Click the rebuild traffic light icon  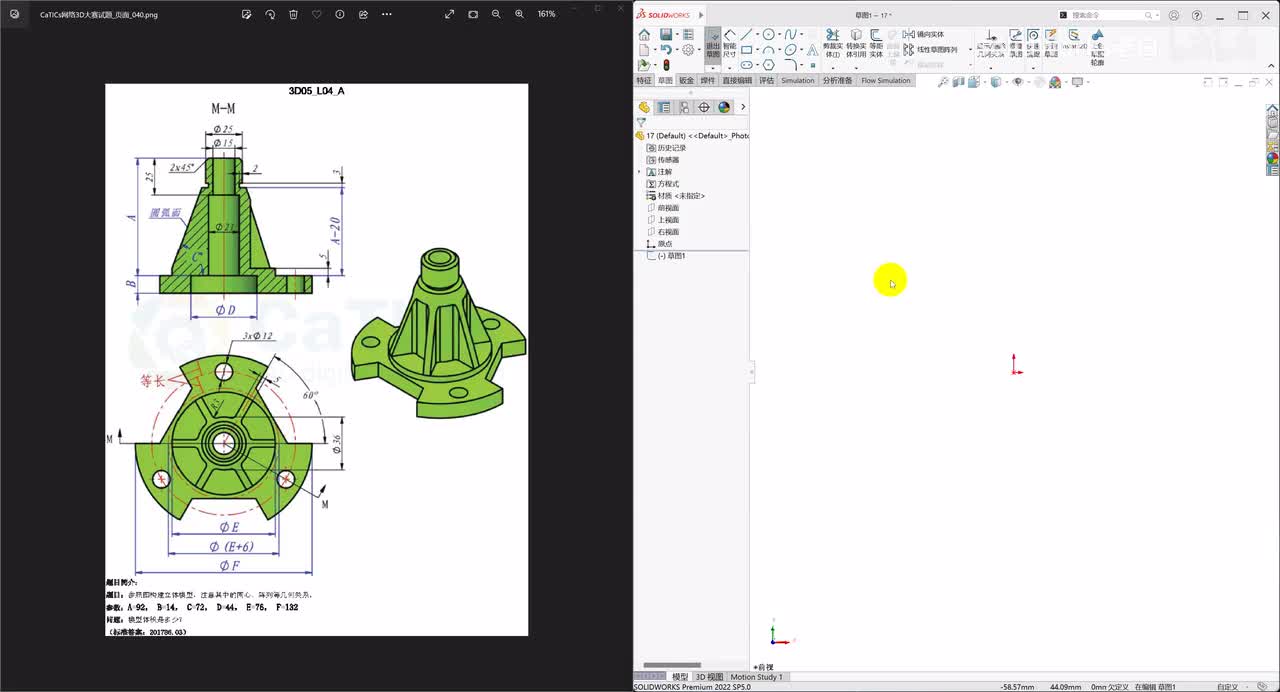pyautogui.click(x=666, y=65)
